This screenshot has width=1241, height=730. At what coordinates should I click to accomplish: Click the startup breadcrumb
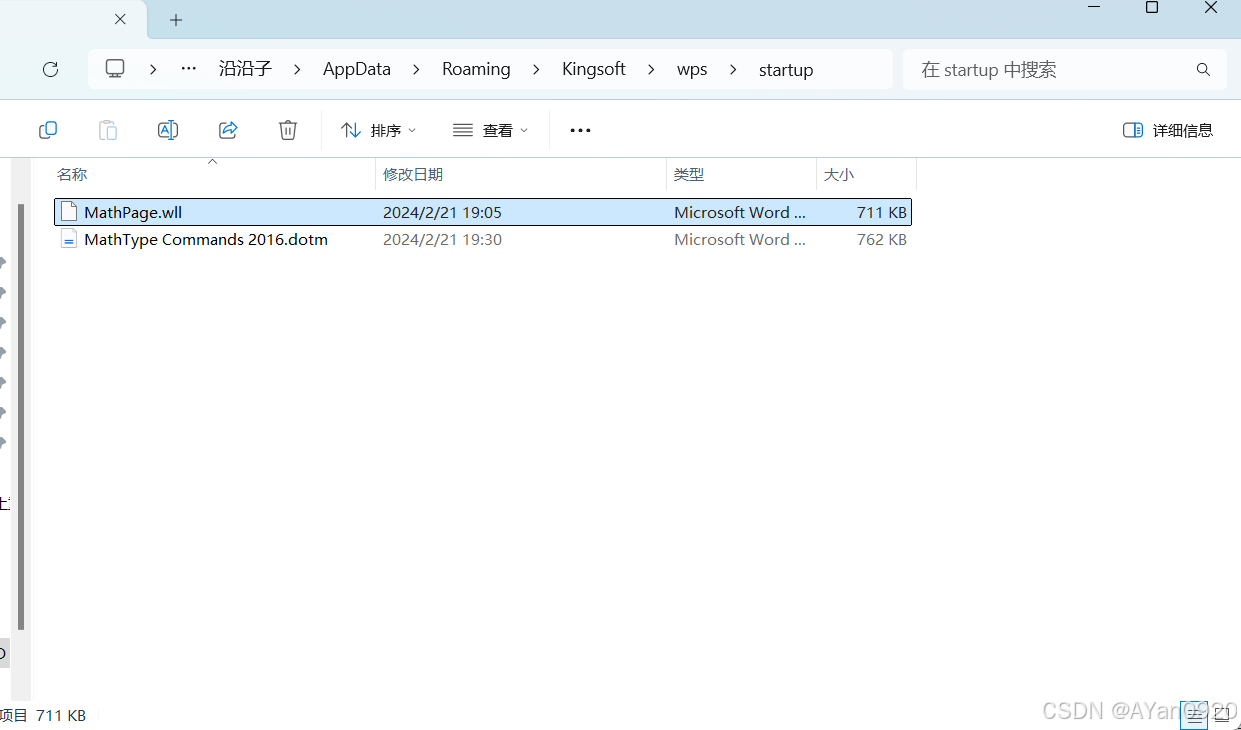click(786, 69)
